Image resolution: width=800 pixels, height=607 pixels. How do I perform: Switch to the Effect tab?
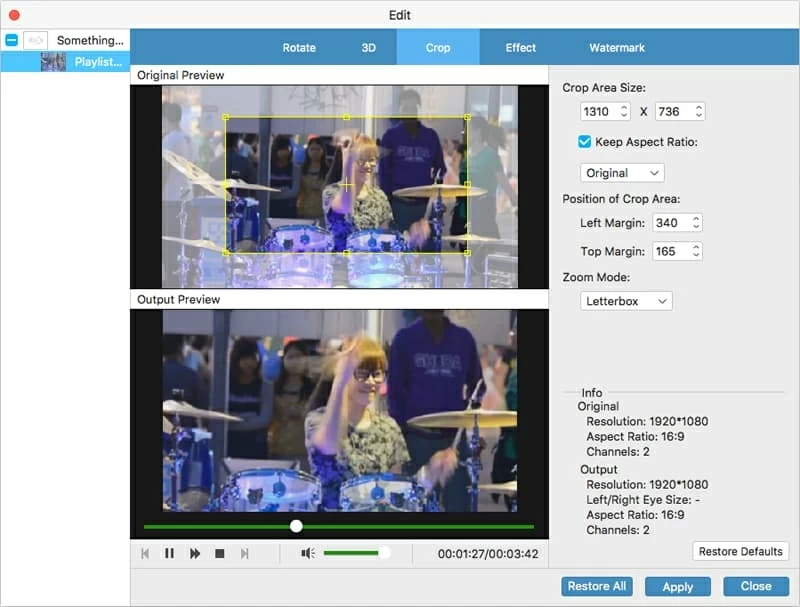tap(520, 47)
